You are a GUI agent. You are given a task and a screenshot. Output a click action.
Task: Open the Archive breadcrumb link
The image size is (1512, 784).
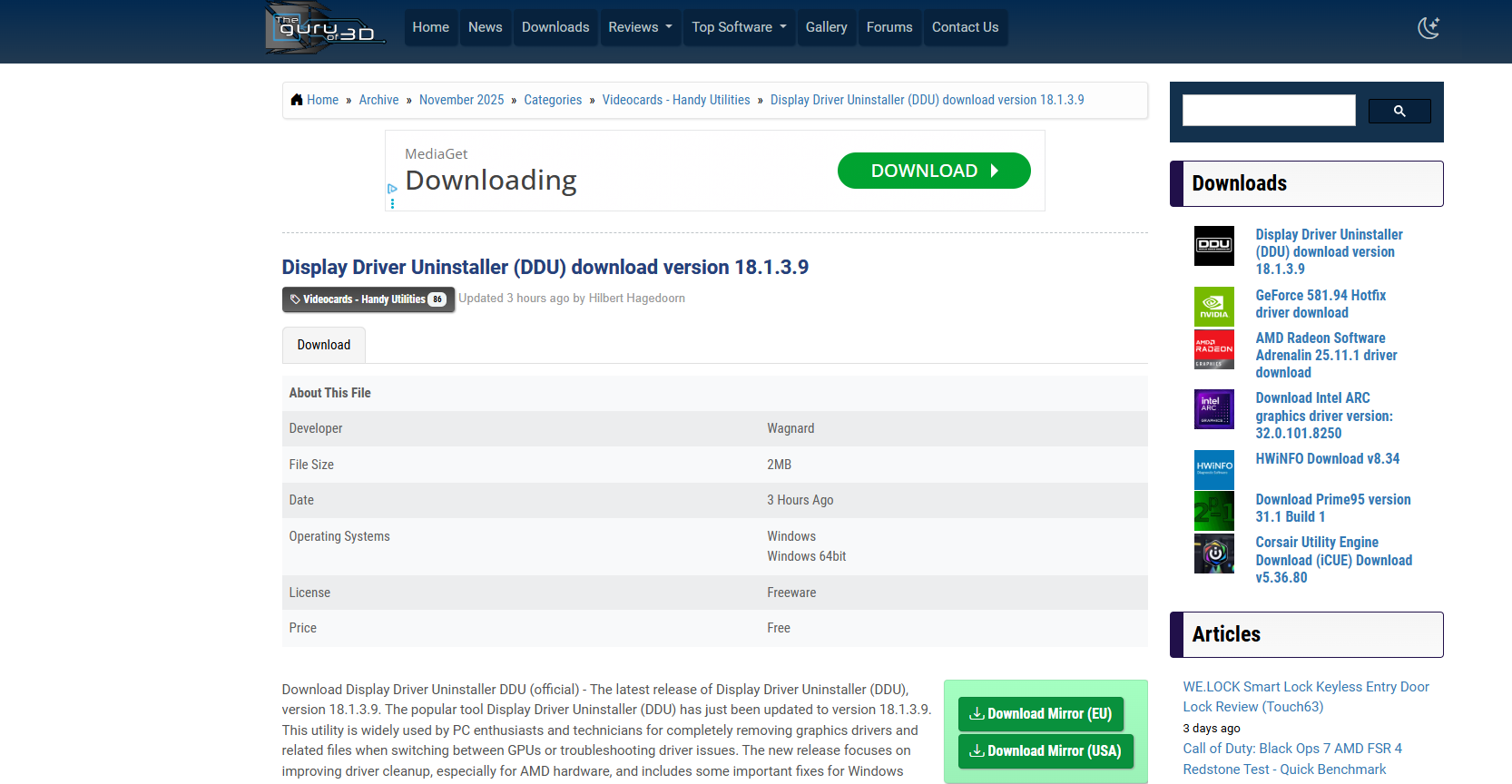pos(378,100)
